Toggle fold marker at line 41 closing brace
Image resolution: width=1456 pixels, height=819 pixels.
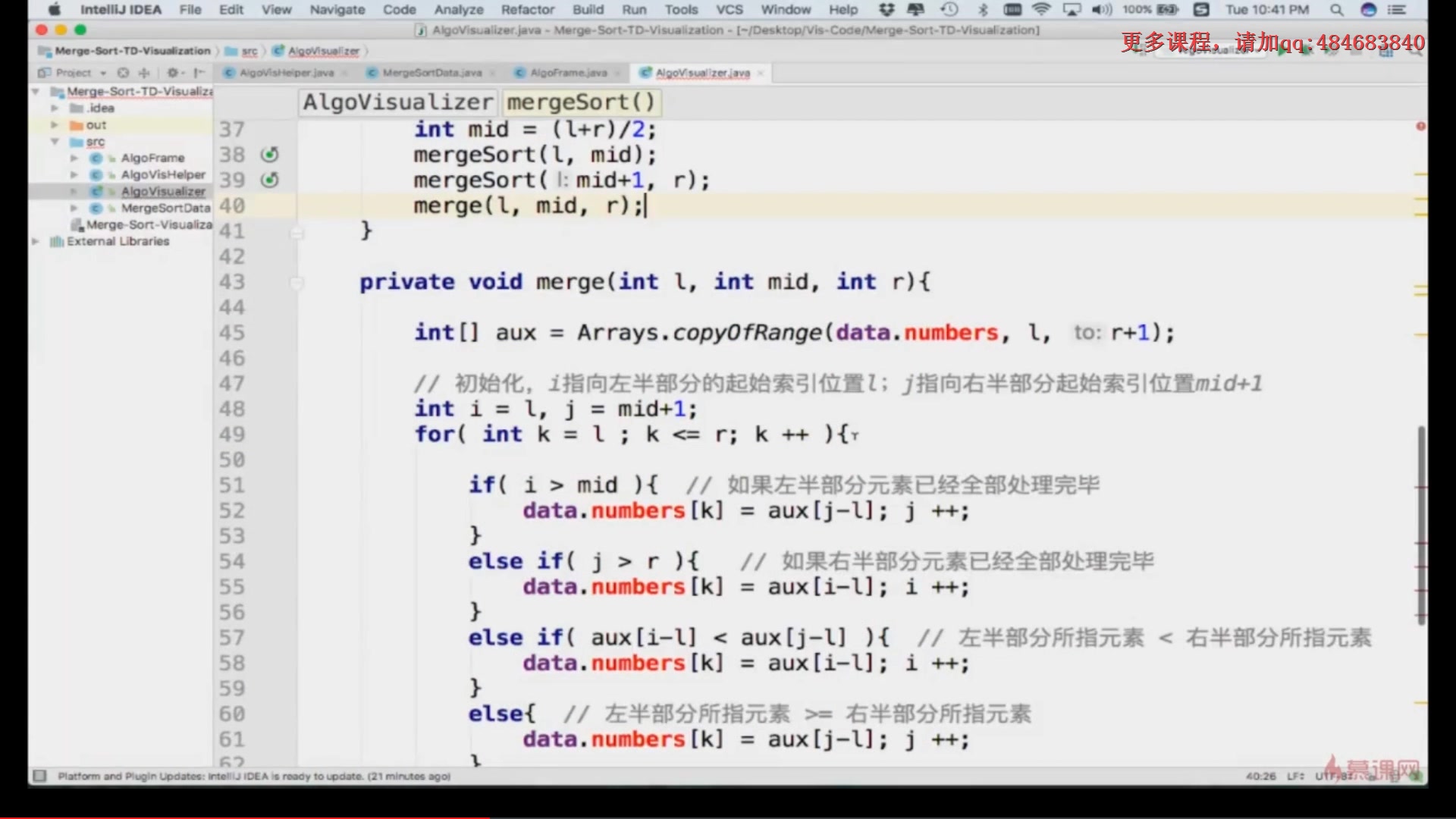point(297,232)
